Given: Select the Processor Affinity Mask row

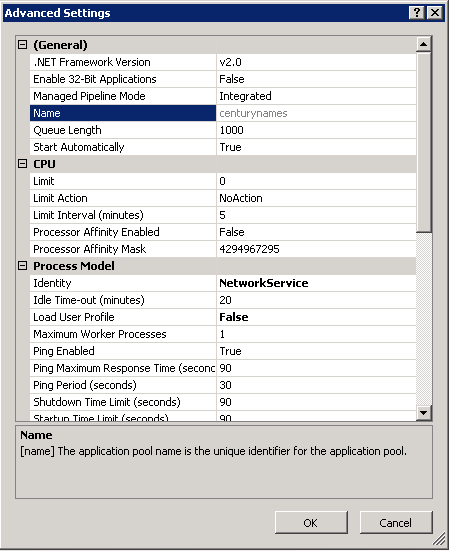Looking at the screenshot, I should coord(223,249).
